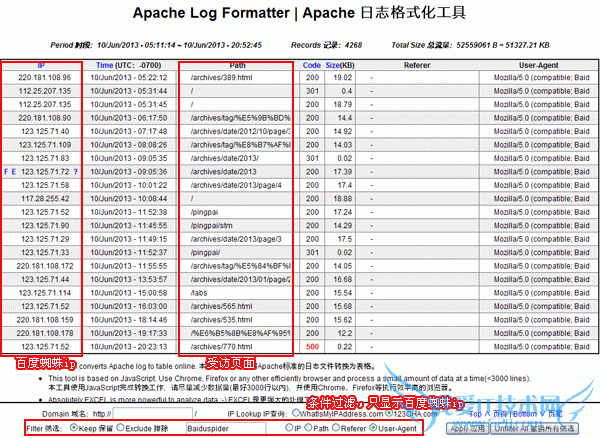Select WhatIsMyIPAddress.com for IP lookup

click(296, 413)
